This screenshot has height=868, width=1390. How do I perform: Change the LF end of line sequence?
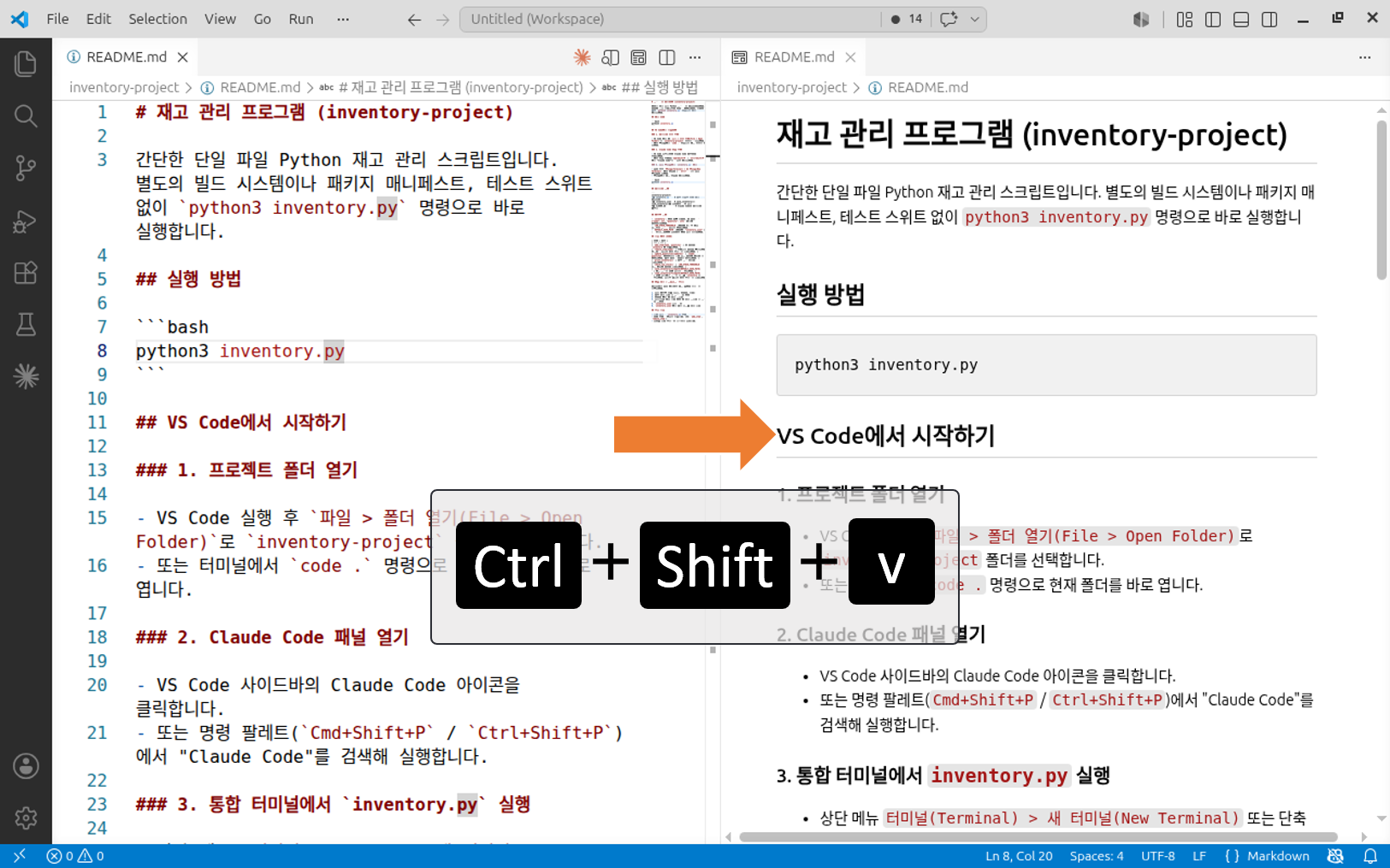1199,856
